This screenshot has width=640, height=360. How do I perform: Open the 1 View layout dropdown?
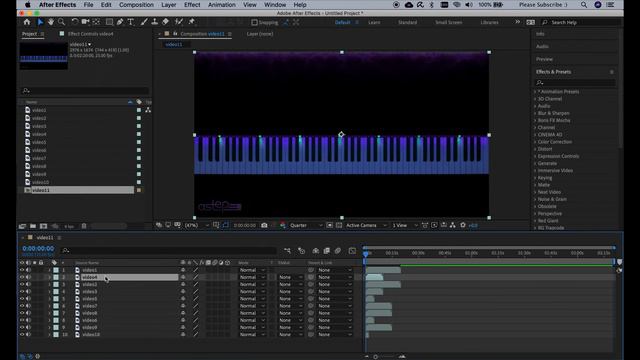point(405,225)
